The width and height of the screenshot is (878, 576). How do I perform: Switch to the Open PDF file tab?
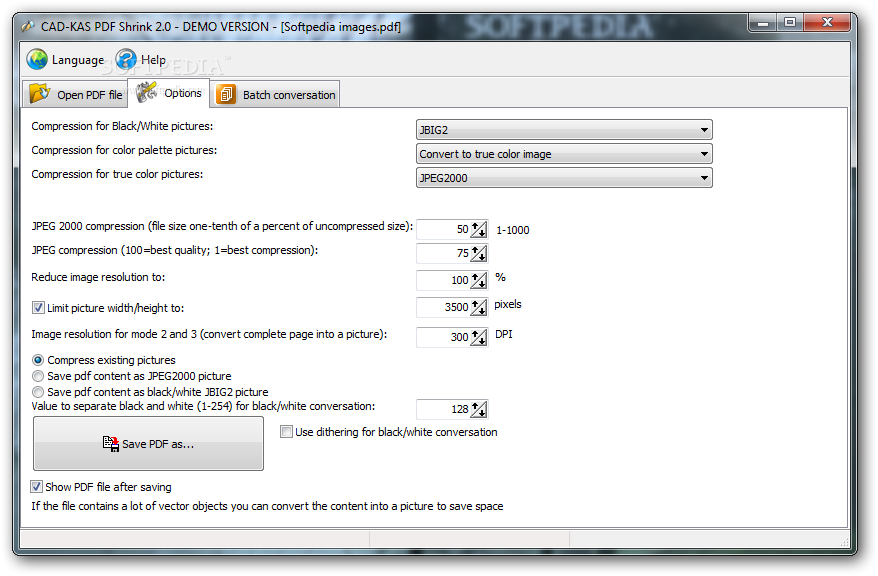point(76,94)
